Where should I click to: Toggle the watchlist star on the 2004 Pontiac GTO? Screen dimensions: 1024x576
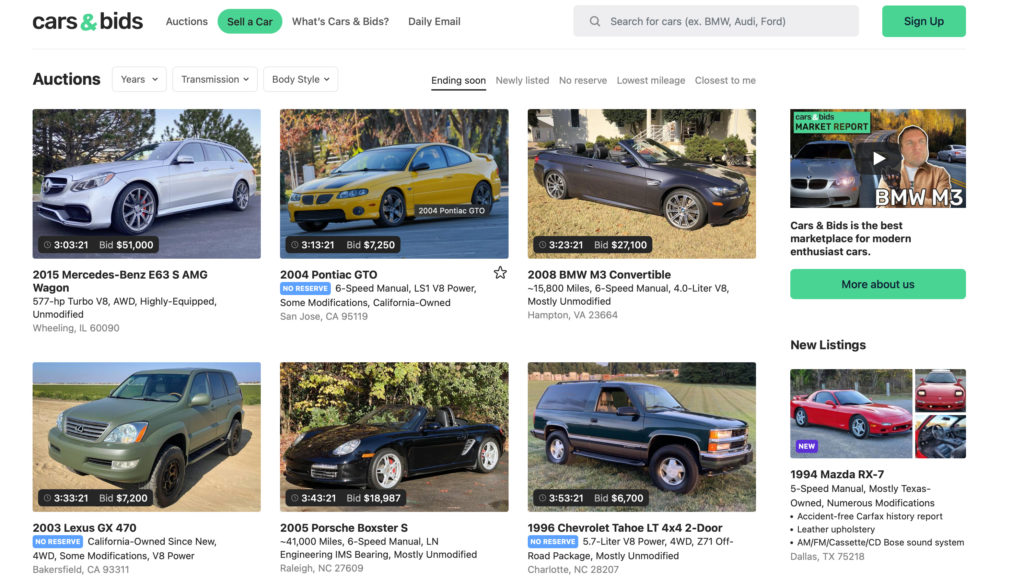pos(500,271)
